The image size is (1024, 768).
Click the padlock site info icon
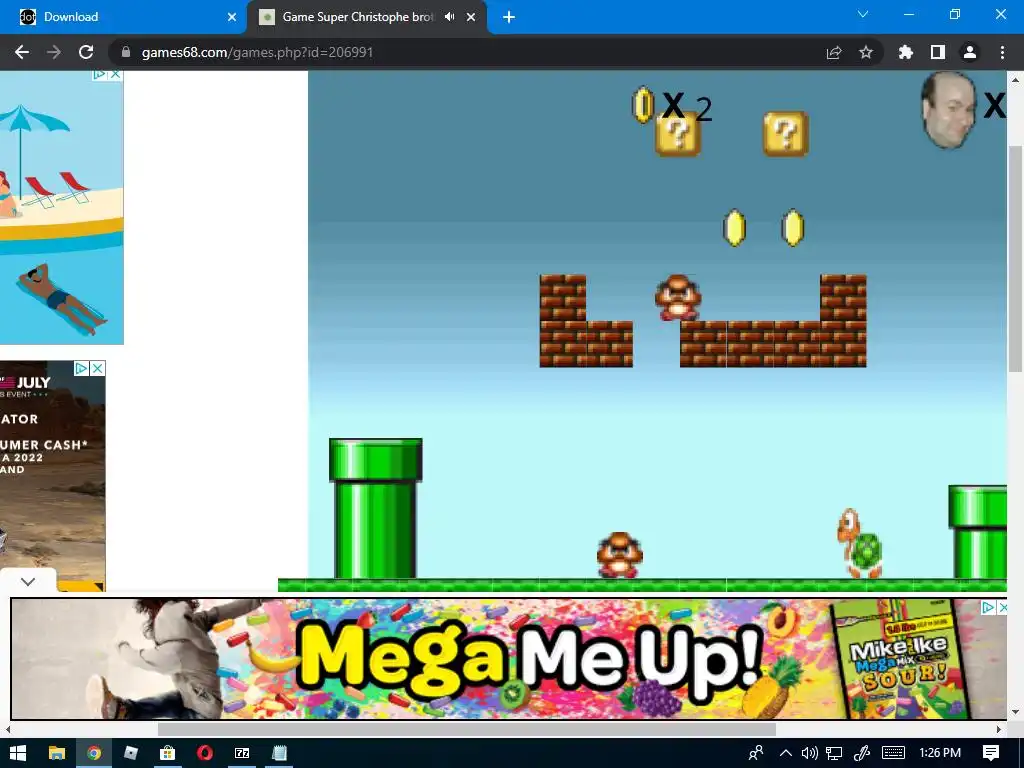click(126, 52)
